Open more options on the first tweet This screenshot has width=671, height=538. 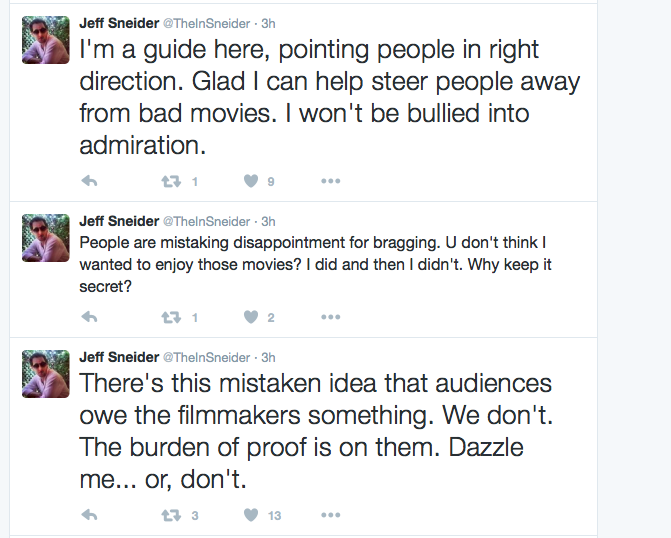tap(331, 181)
